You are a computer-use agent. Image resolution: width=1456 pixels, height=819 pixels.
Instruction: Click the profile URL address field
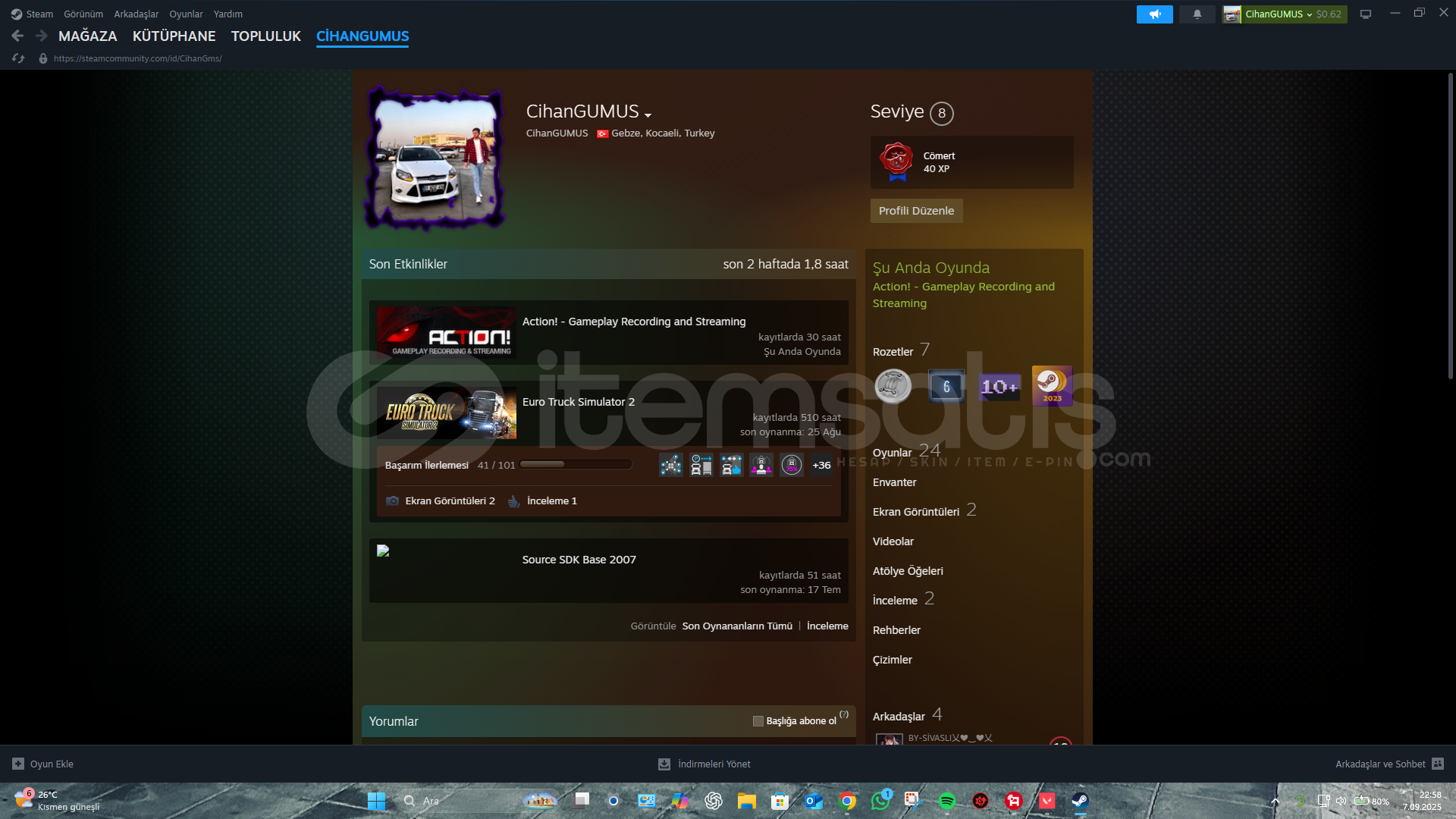coord(137,58)
